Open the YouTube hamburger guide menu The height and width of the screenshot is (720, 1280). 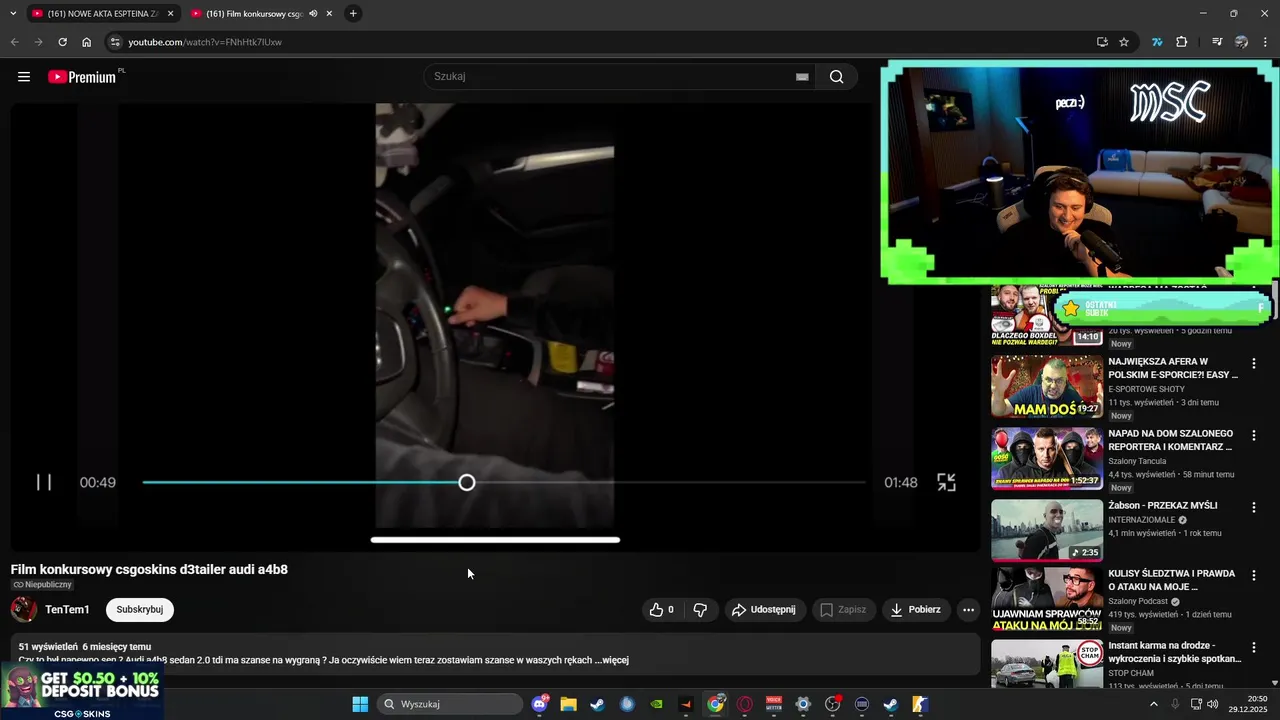click(x=24, y=77)
